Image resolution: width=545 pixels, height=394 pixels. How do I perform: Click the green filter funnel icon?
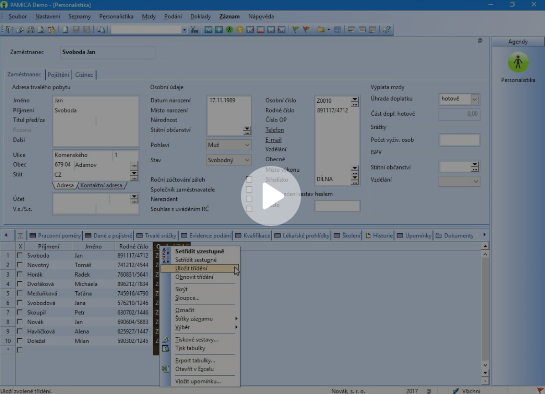[x=295, y=30]
